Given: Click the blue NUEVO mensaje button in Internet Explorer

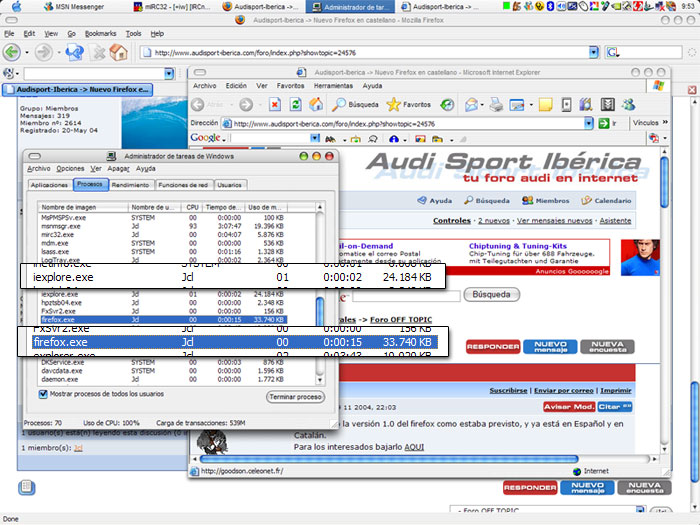Looking at the screenshot, I should (x=550, y=346).
